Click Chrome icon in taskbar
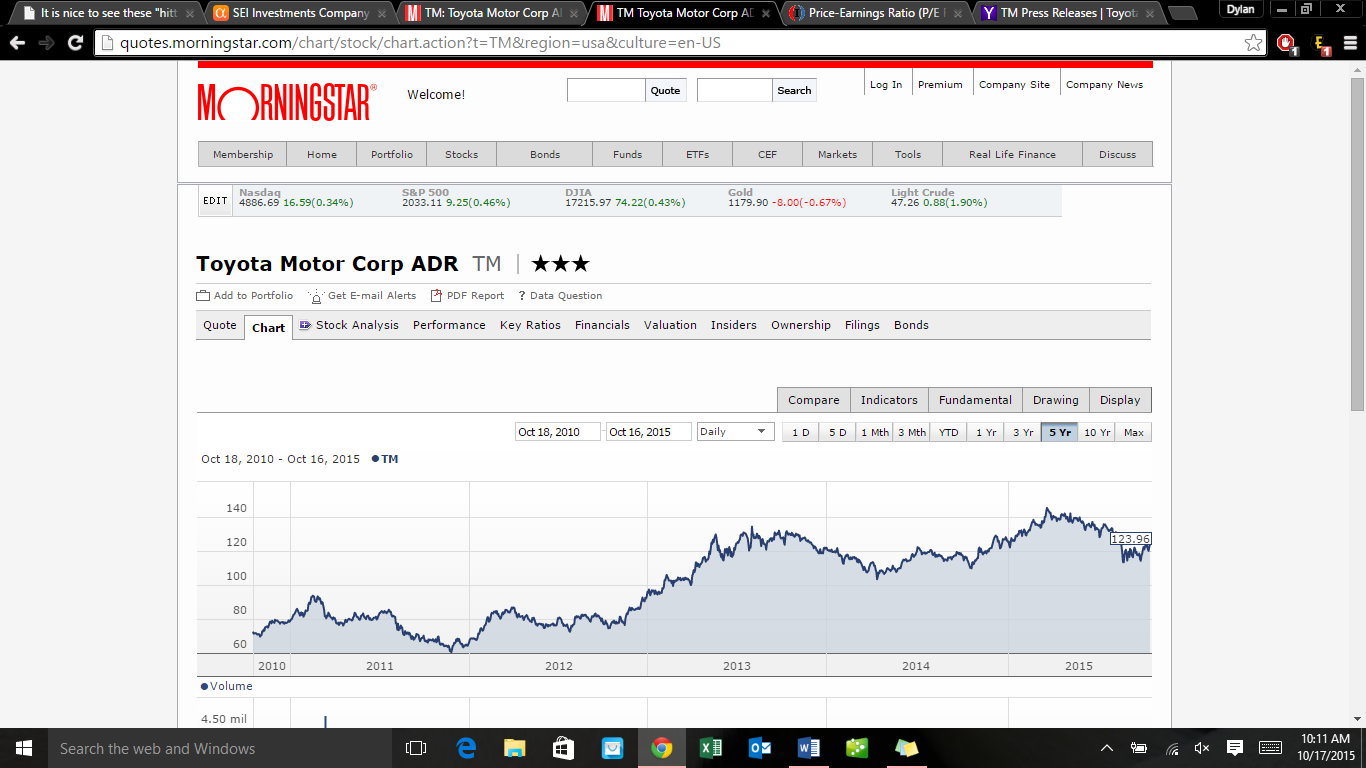Viewport: 1366px width, 768px height. tap(661, 748)
